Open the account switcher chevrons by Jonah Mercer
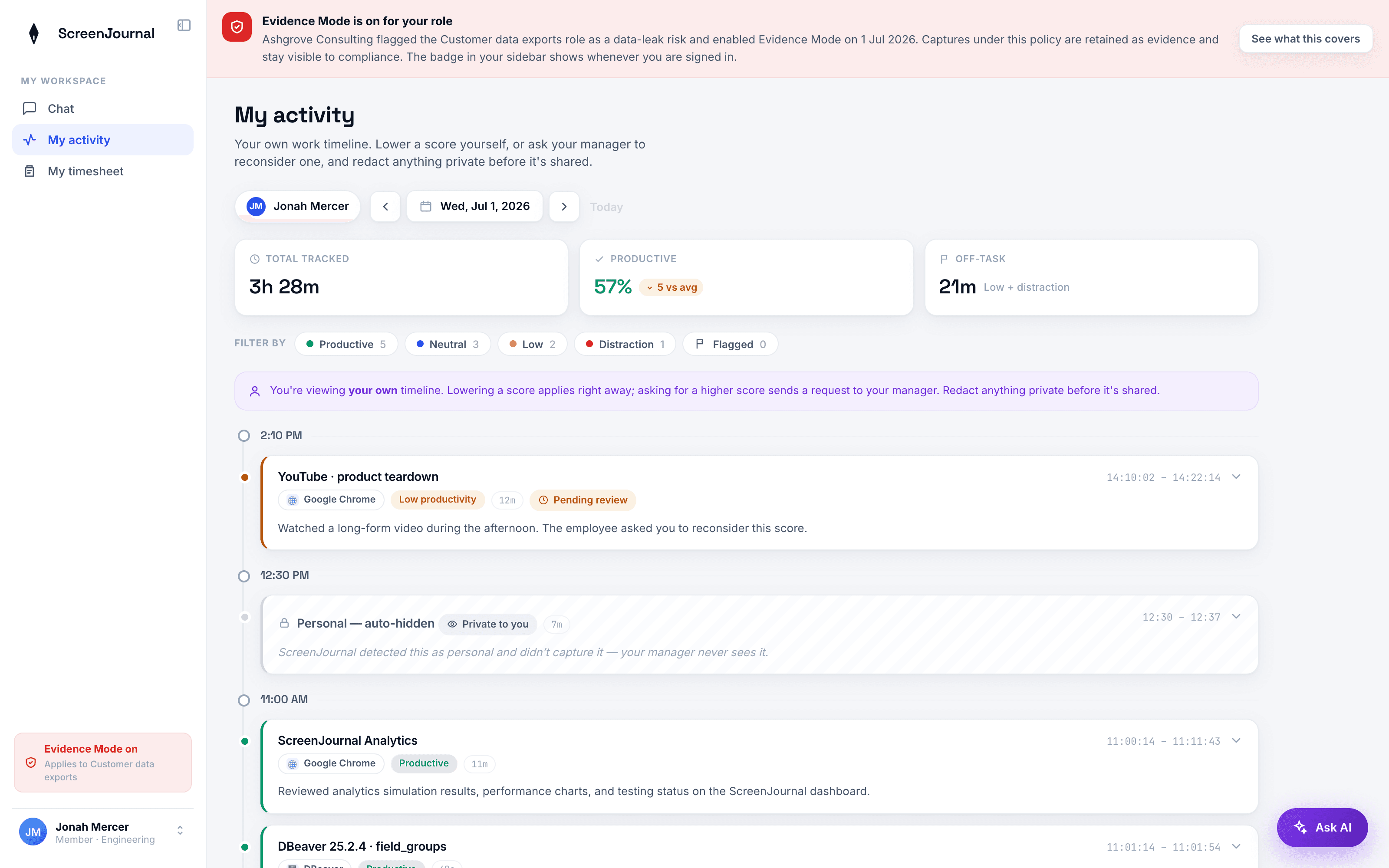Image resolution: width=1389 pixels, height=868 pixels. (x=180, y=831)
